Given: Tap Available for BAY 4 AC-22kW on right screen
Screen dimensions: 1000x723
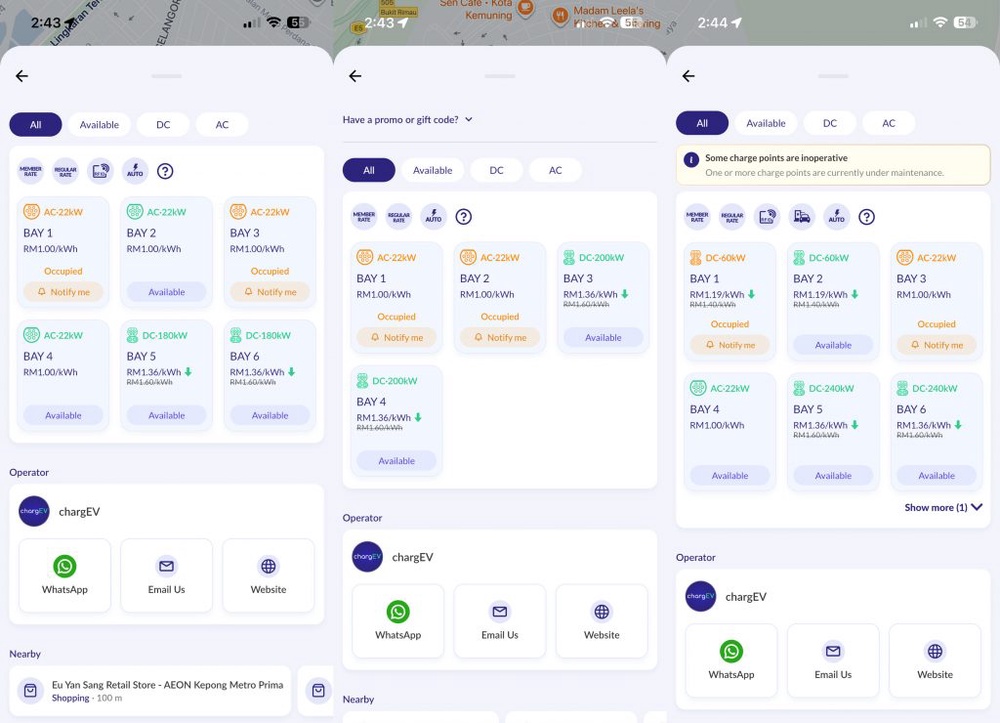Looking at the screenshot, I should [730, 476].
